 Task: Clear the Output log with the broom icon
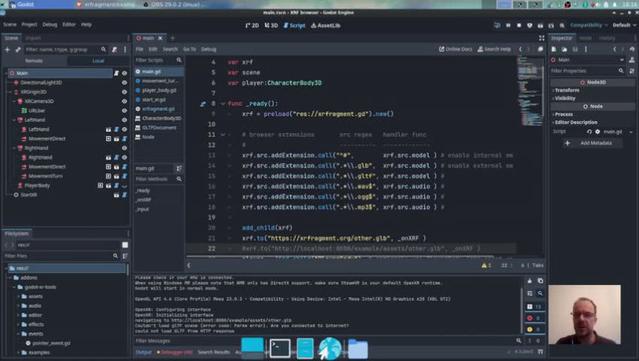pyautogui.click(x=529, y=281)
